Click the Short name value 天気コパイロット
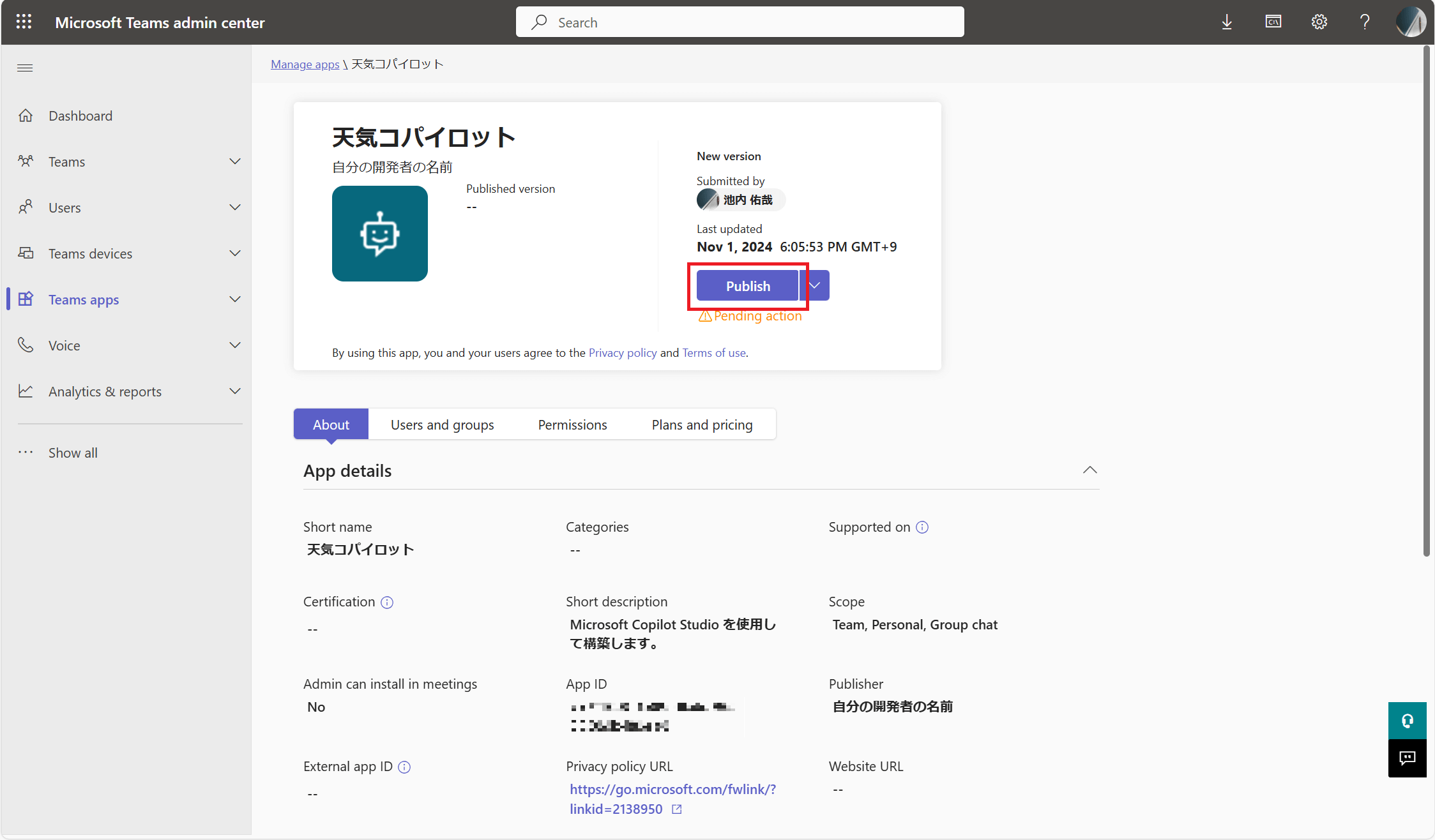Screen dimensions: 1435x840 361,550
